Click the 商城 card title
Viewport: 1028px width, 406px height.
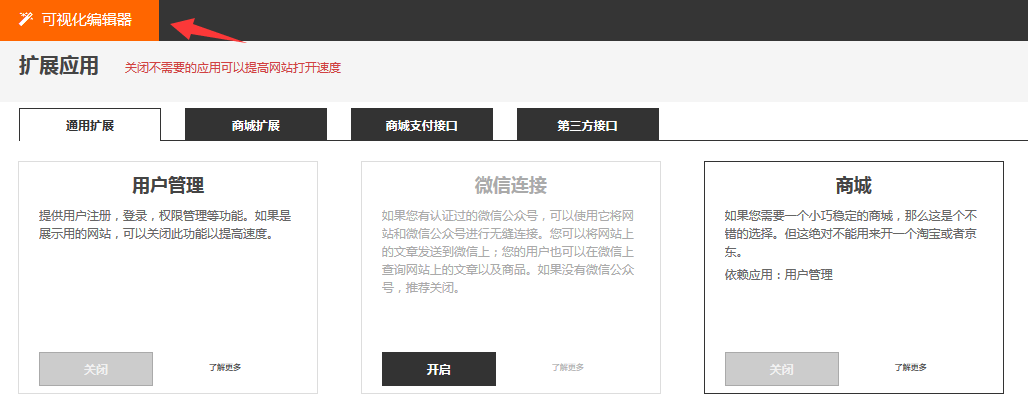coord(853,186)
